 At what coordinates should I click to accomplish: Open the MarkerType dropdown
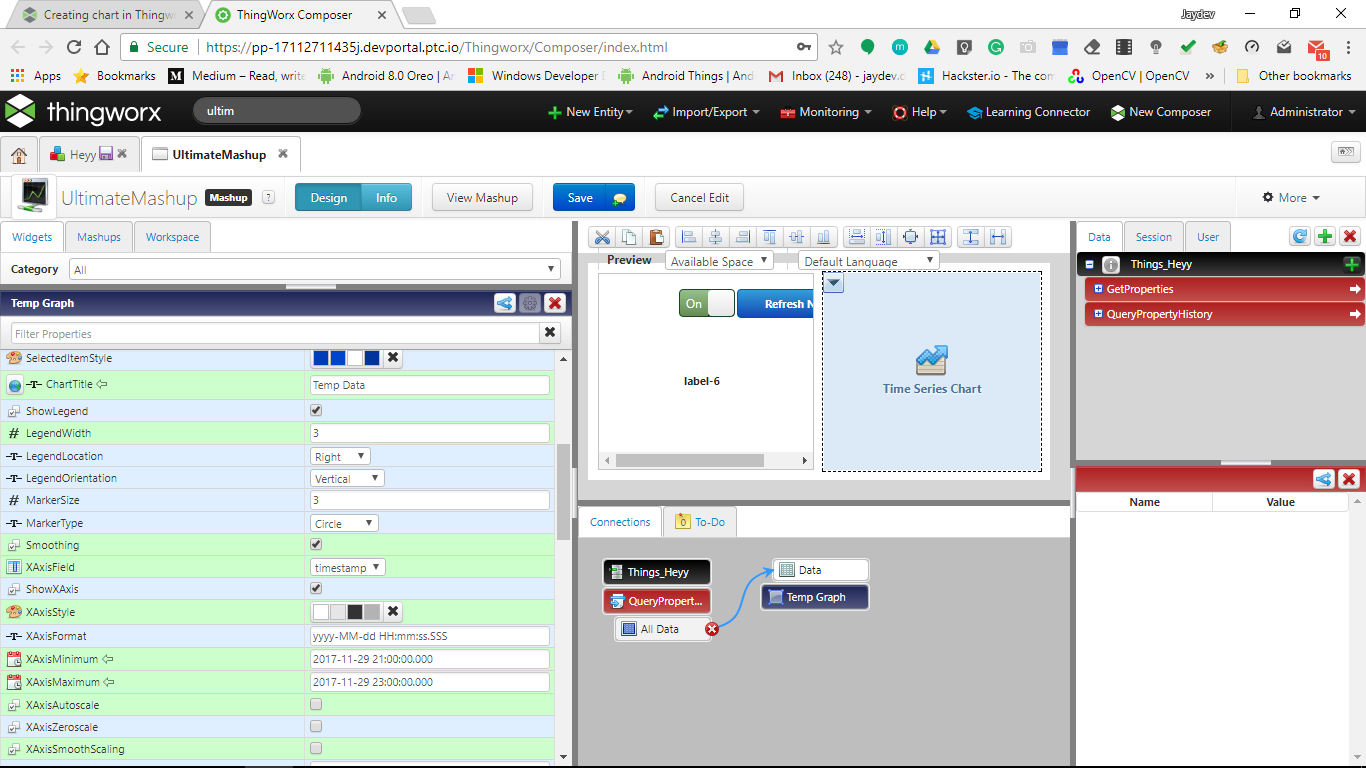344,523
